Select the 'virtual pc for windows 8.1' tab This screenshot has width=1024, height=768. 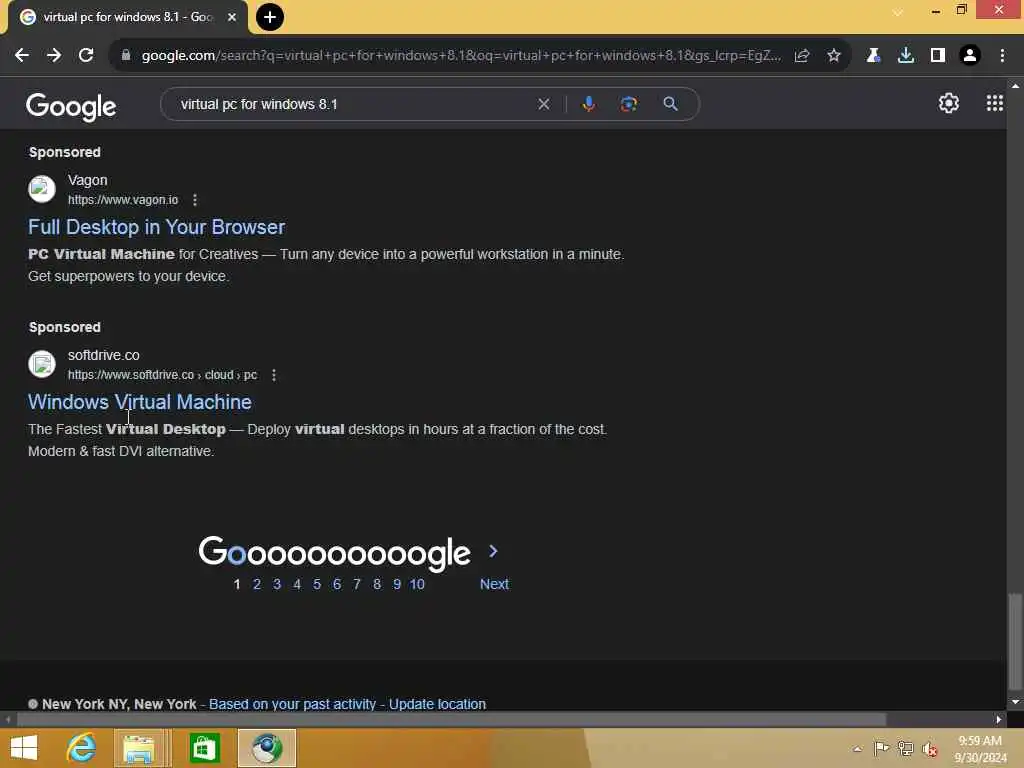(x=127, y=17)
